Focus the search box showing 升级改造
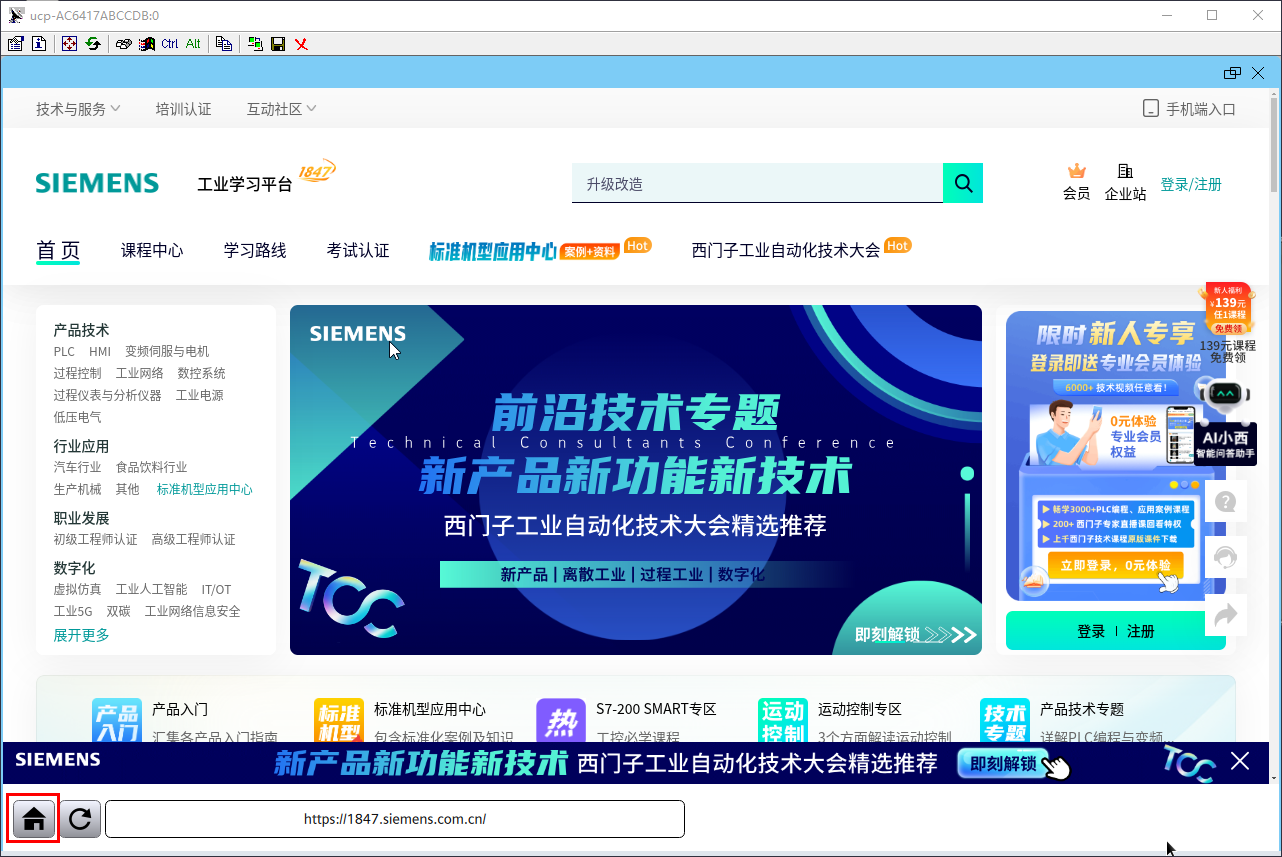1282x857 pixels. pos(757,183)
